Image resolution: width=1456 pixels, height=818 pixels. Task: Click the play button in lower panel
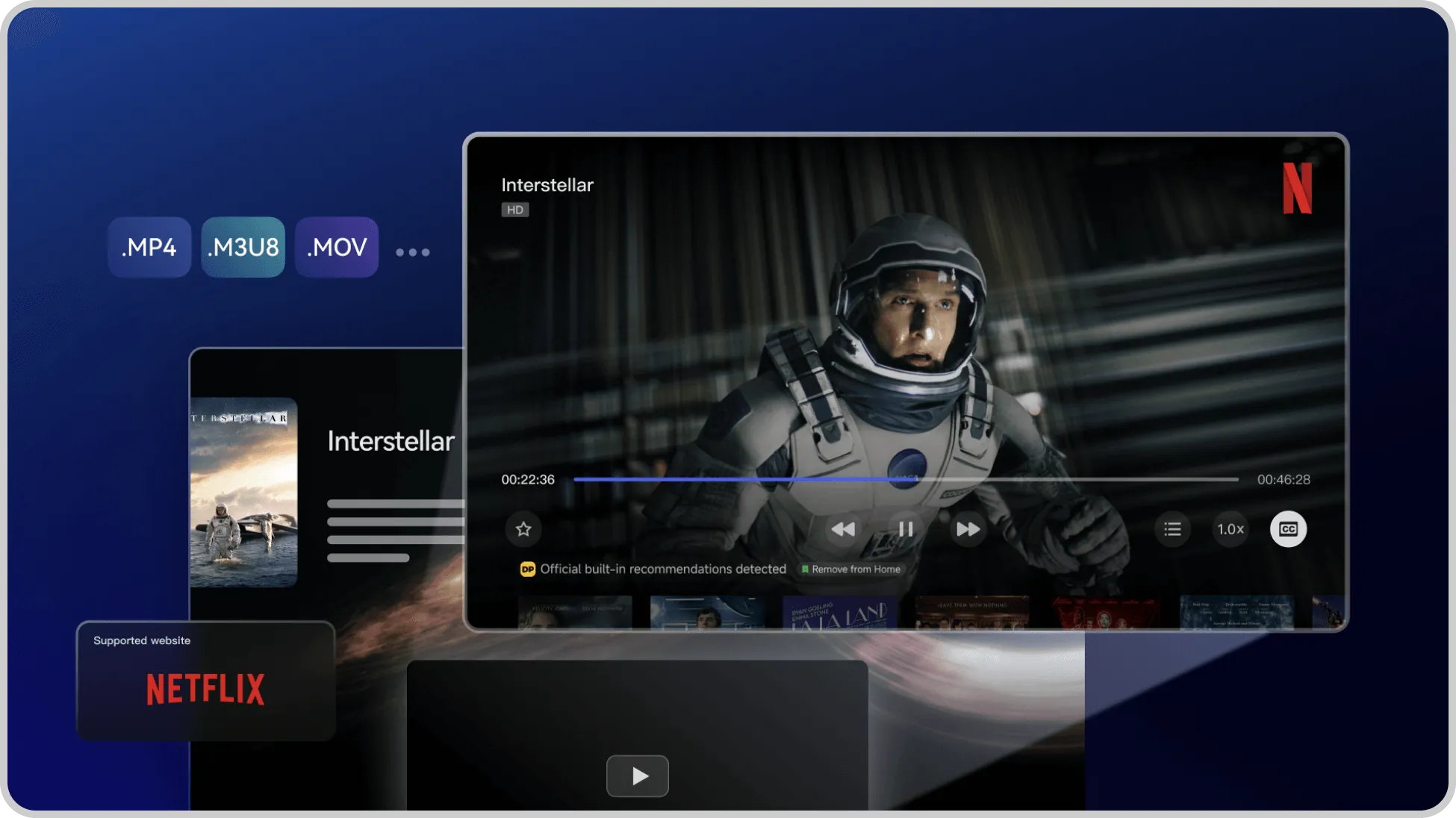tap(637, 776)
